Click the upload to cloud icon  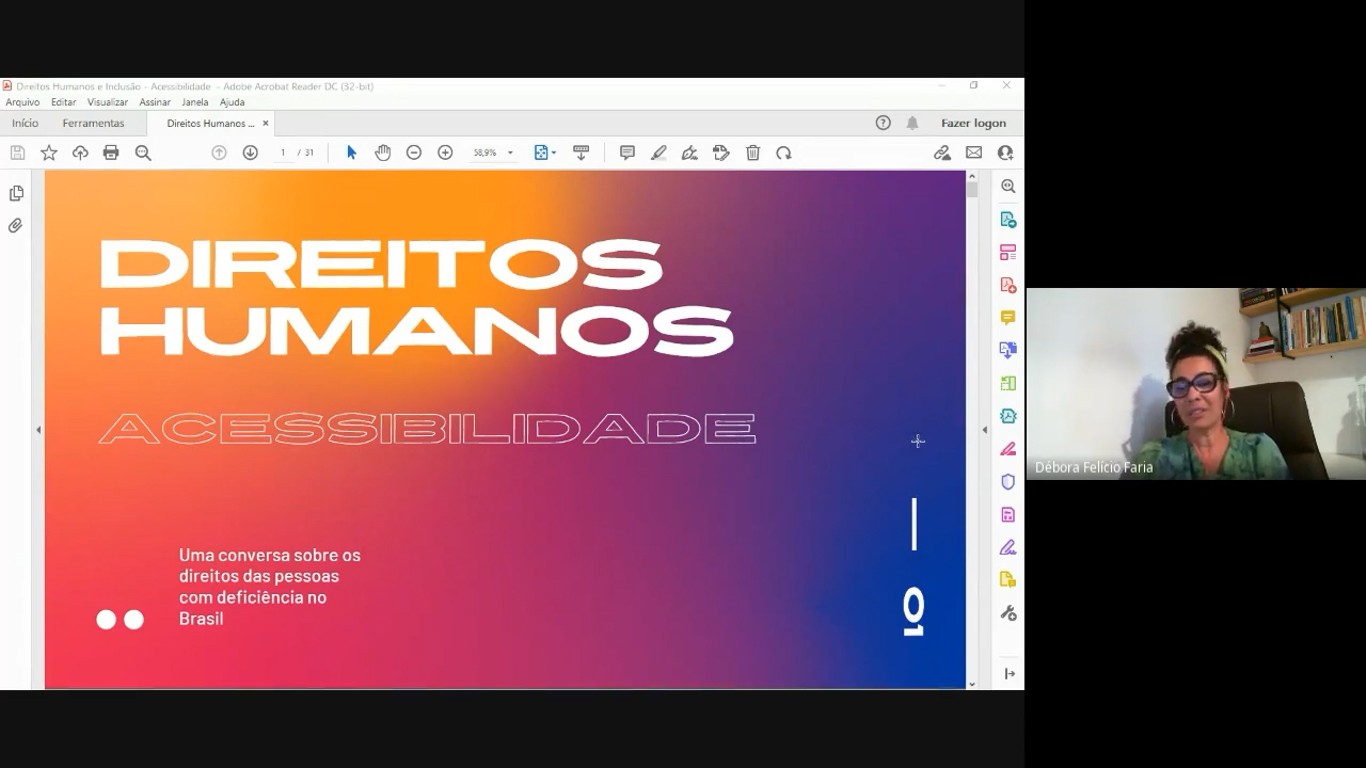[80, 153]
